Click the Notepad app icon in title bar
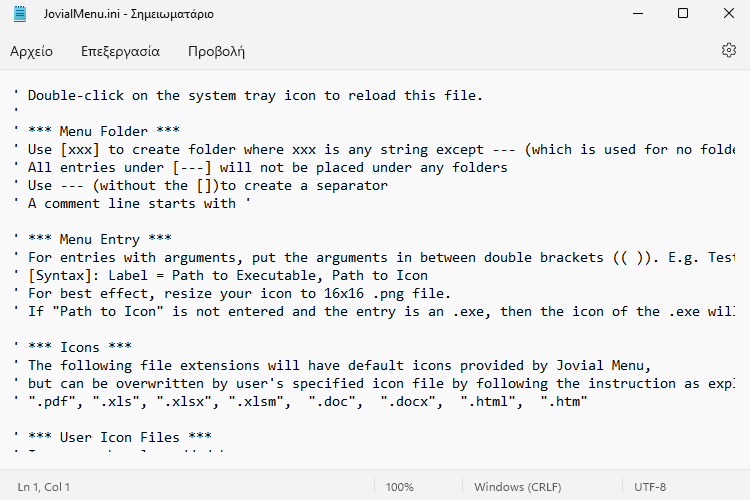 [x=20, y=14]
